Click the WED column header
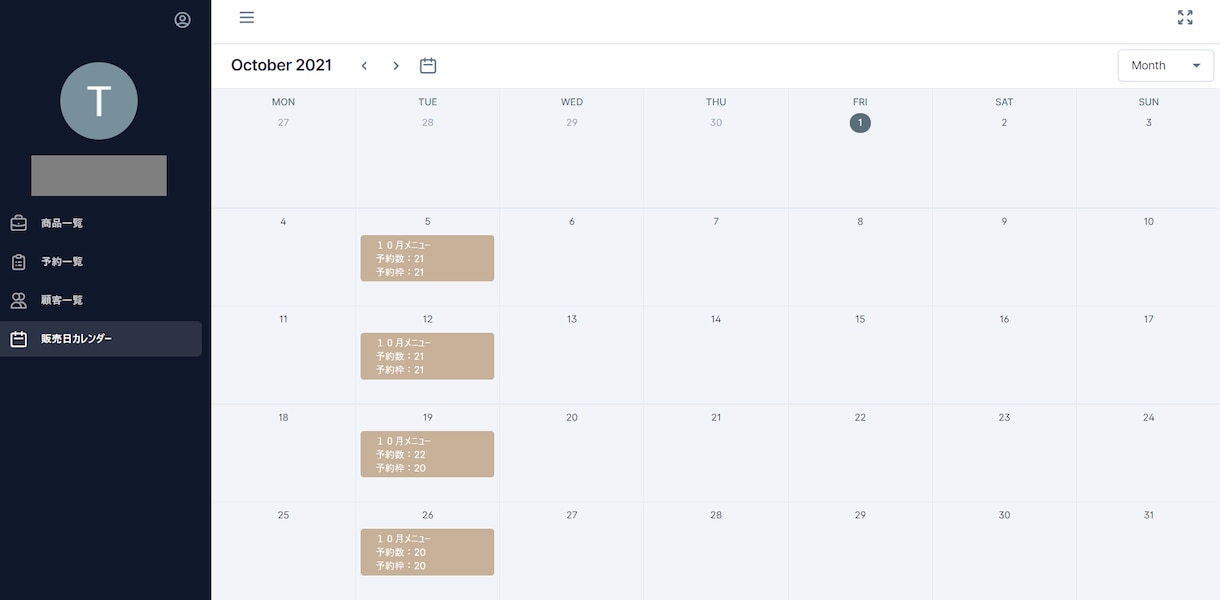The height and width of the screenshot is (600, 1220). pyautogui.click(x=572, y=102)
